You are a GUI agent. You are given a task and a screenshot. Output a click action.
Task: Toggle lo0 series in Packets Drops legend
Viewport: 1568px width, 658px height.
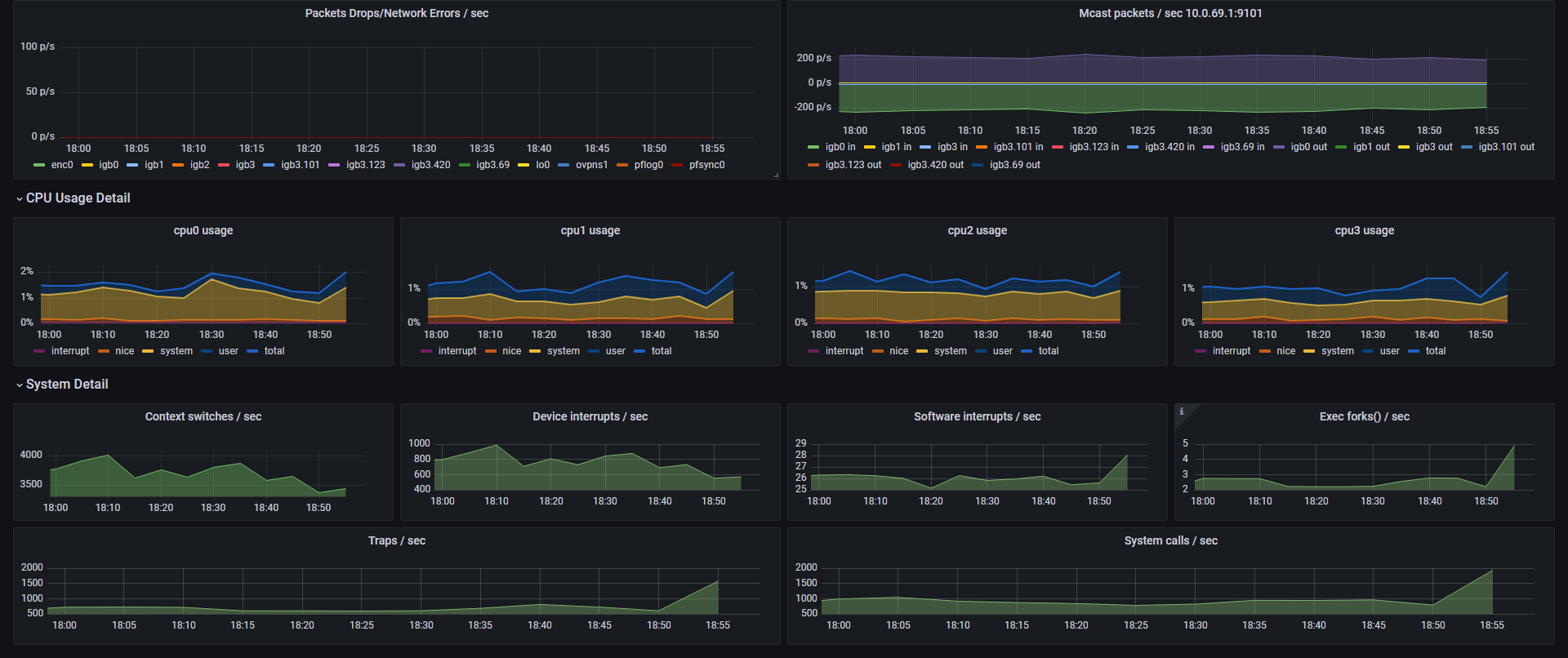tap(543, 165)
